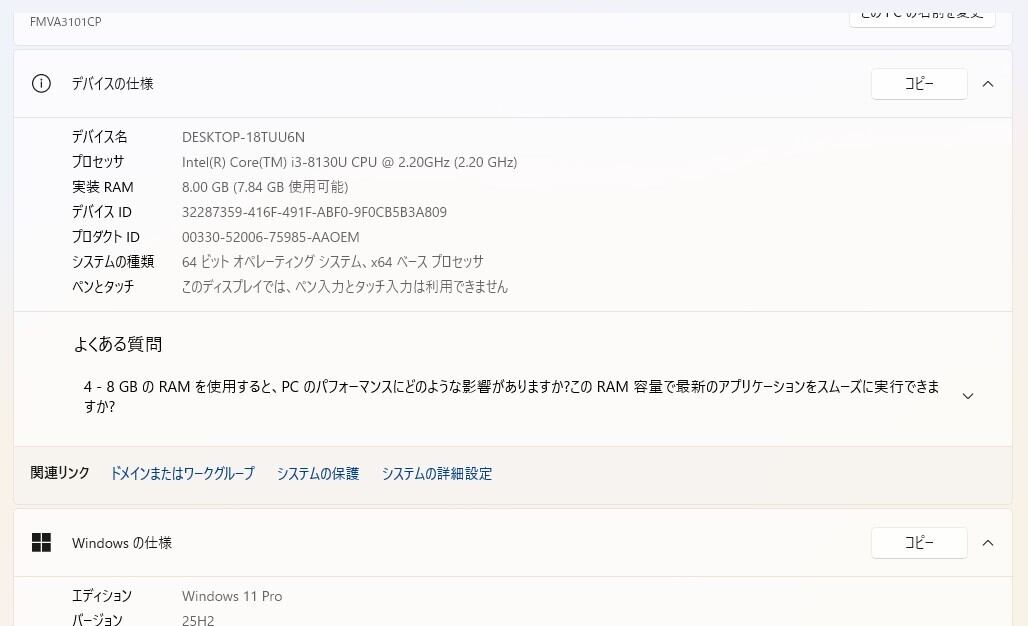Select edition value Windows 11 Pro
Viewport: 1028px width, 626px height.
click(232, 596)
